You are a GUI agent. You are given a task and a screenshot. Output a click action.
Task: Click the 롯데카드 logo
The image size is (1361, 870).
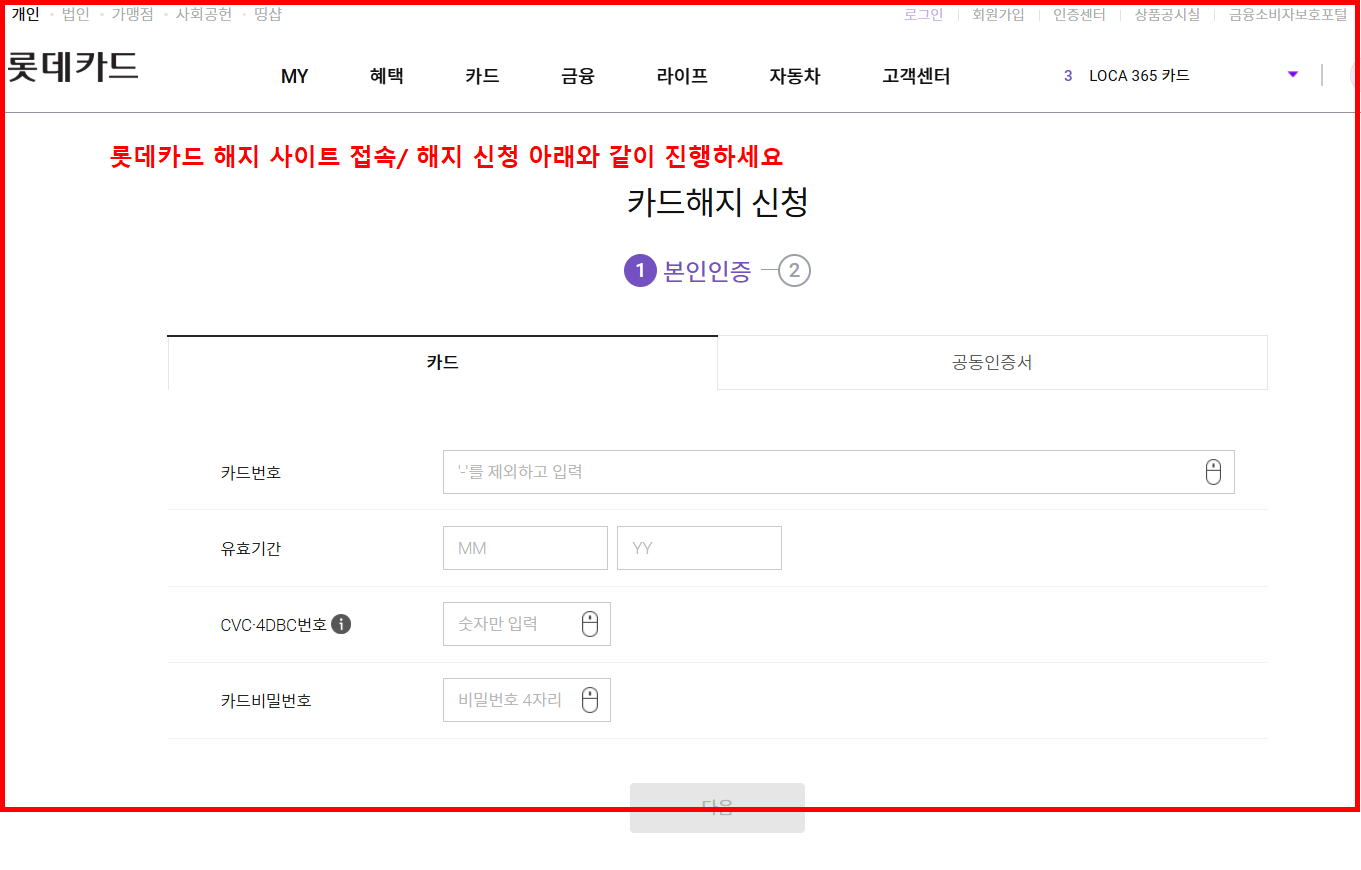point(73,66)
